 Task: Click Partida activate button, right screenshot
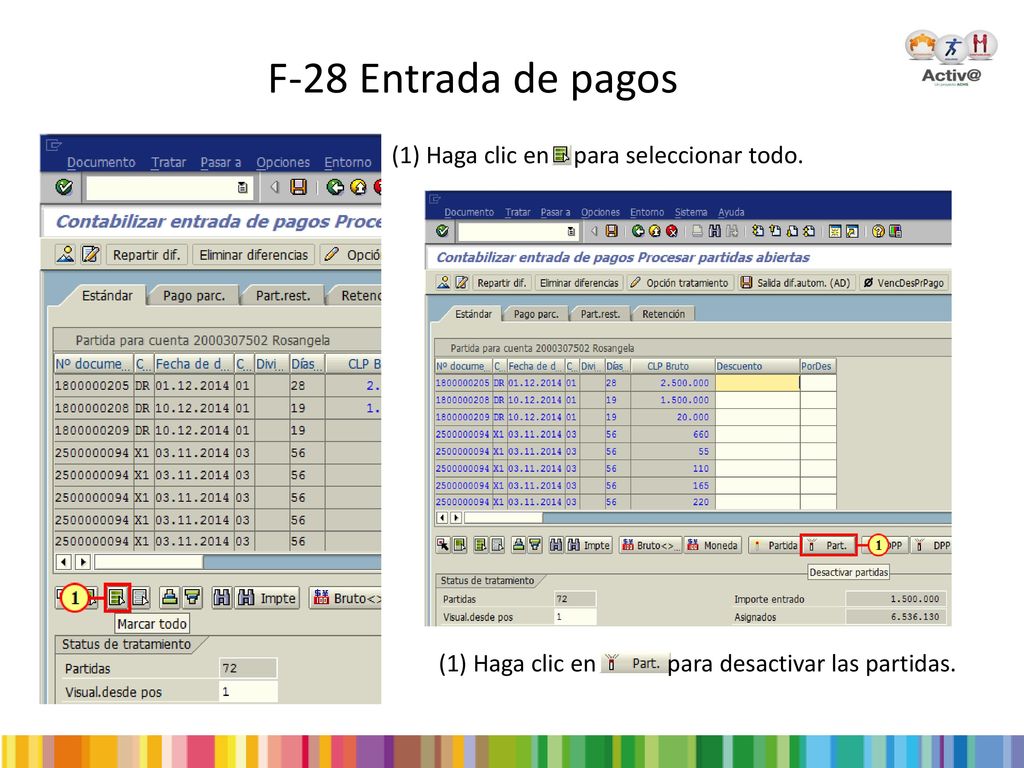[x=775, y=545]
